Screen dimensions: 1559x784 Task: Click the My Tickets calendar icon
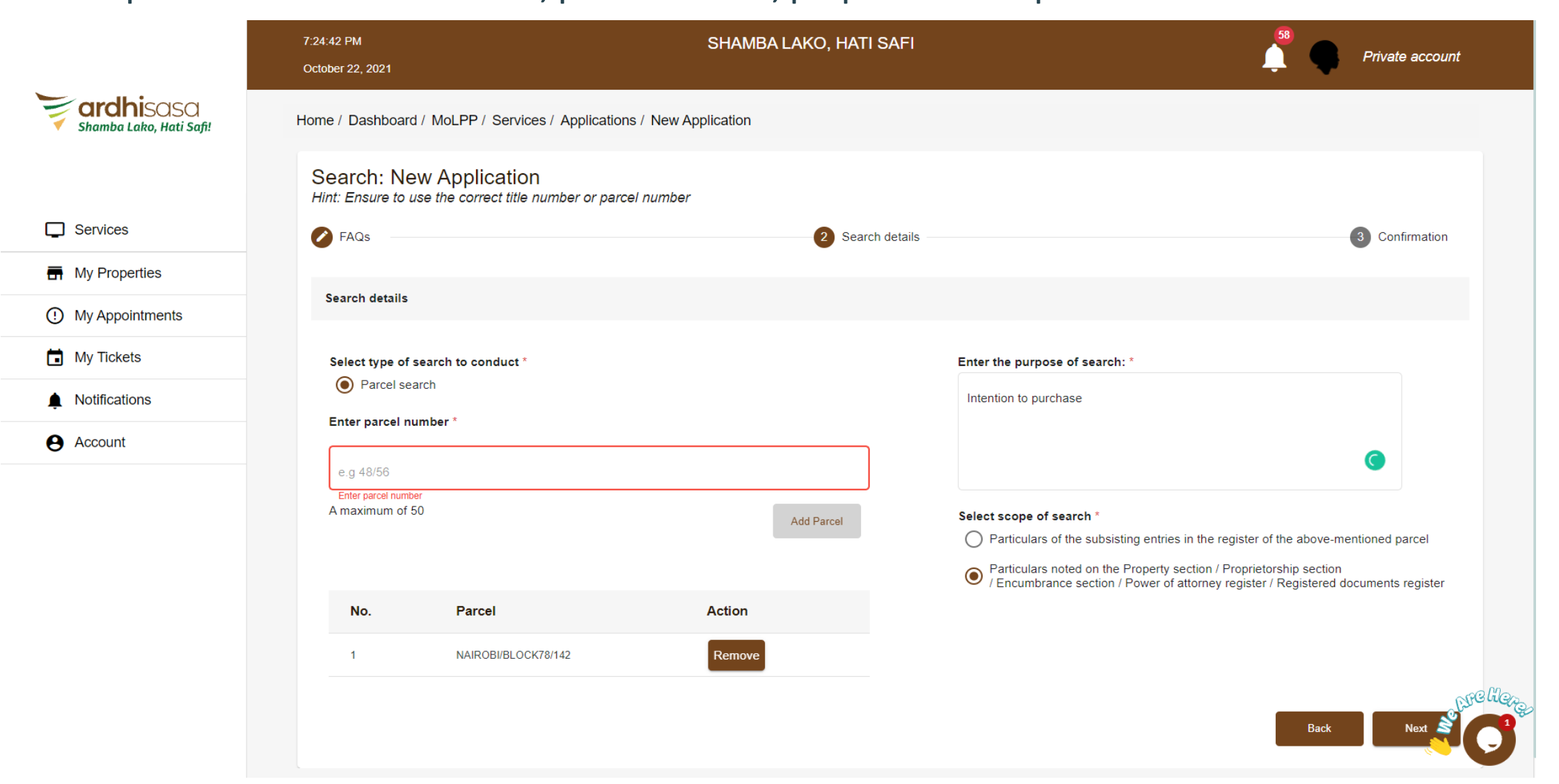tap(55, 358)
